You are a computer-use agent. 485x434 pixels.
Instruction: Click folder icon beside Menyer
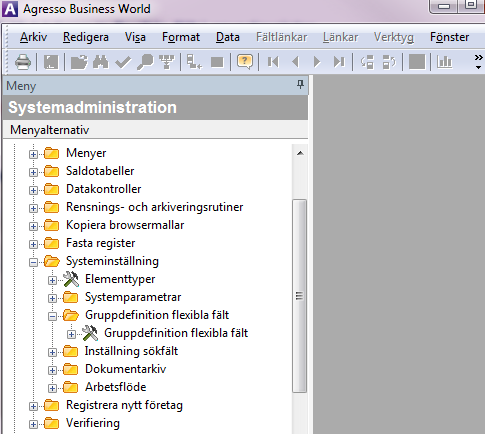tap(51, 153)
